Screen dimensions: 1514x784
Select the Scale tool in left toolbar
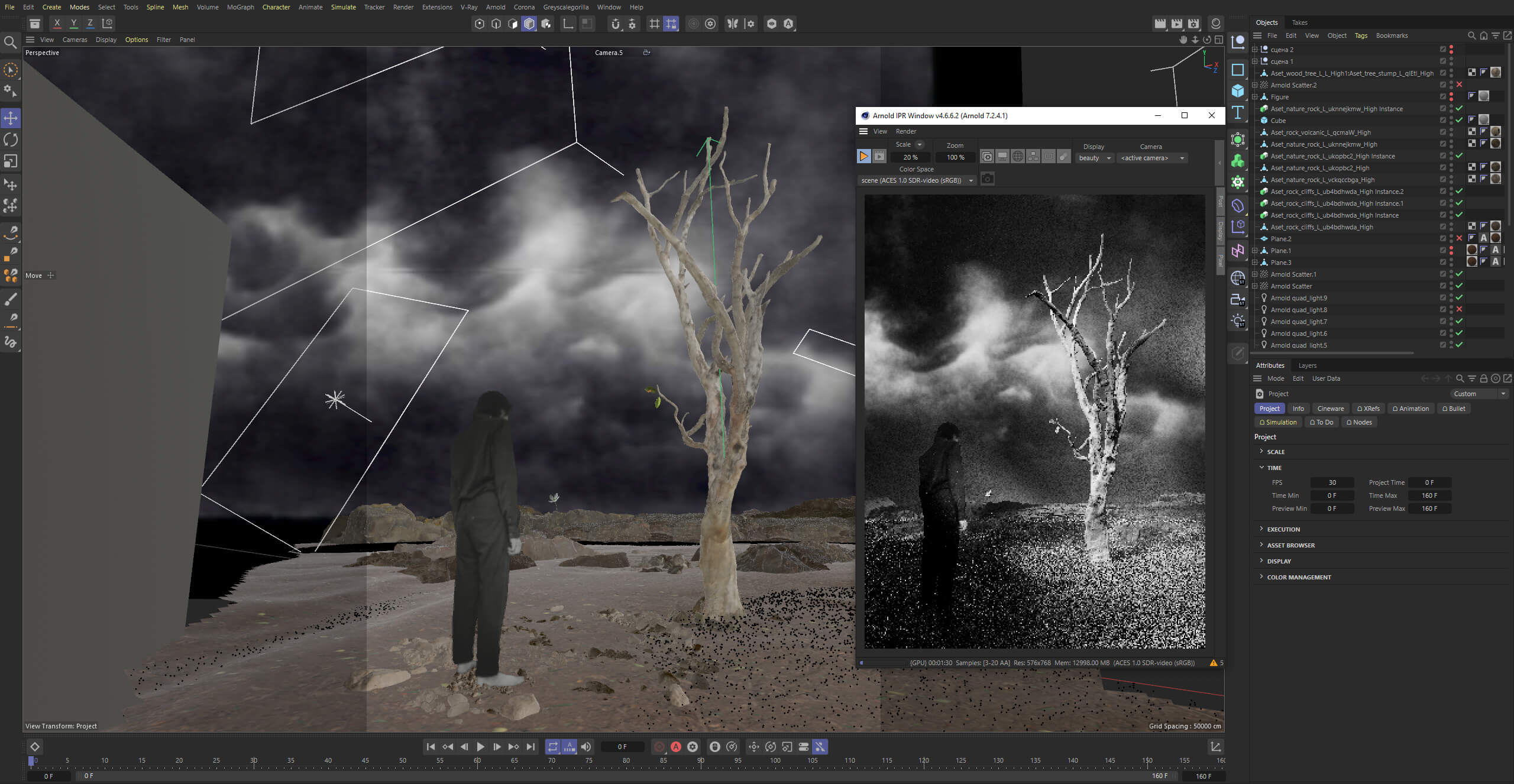click(x=11, y=161)
